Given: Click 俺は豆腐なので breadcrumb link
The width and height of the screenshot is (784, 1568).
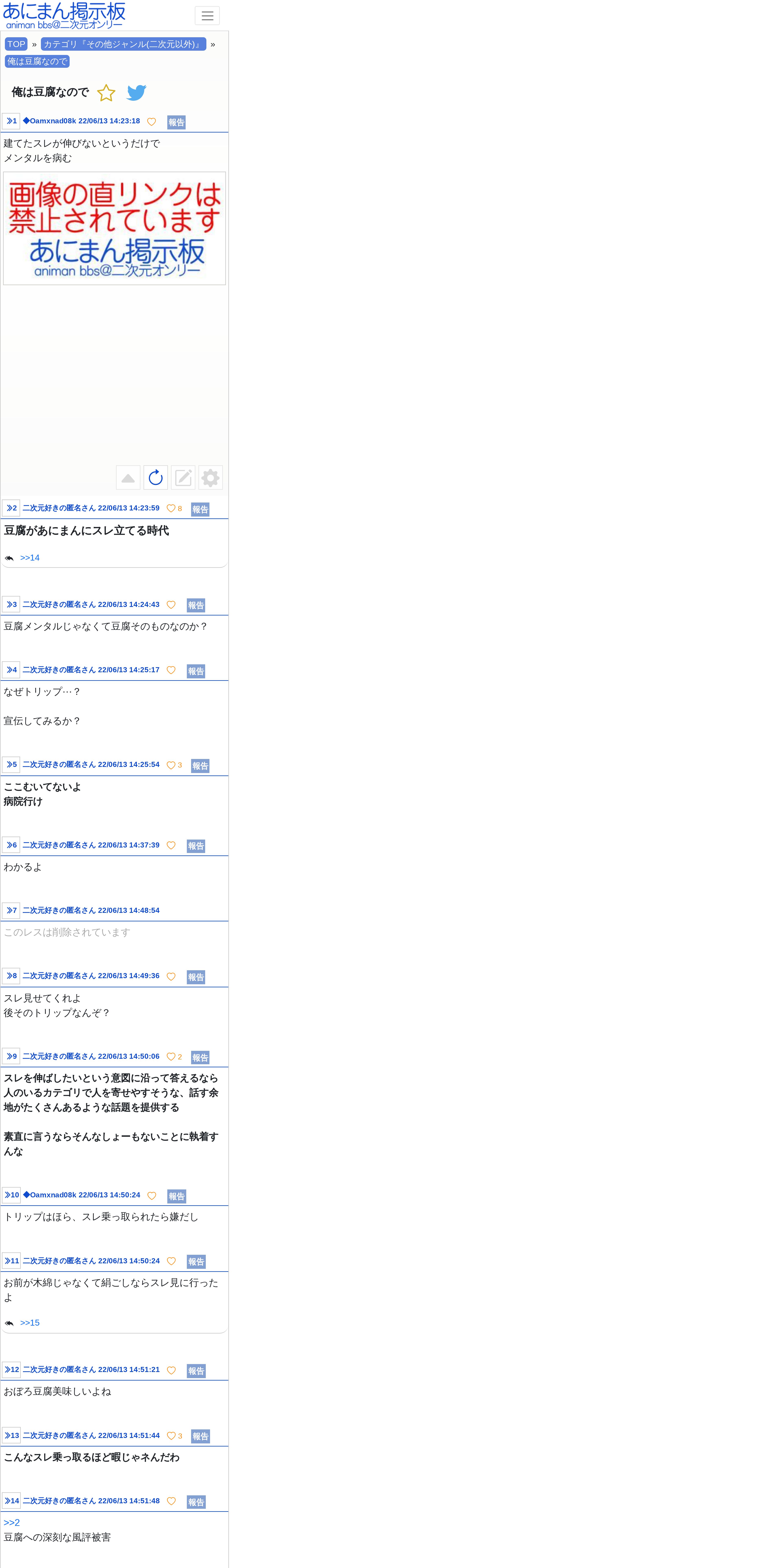Looking at the screenshot, I should pyautogui.click(x=37, y=61).
